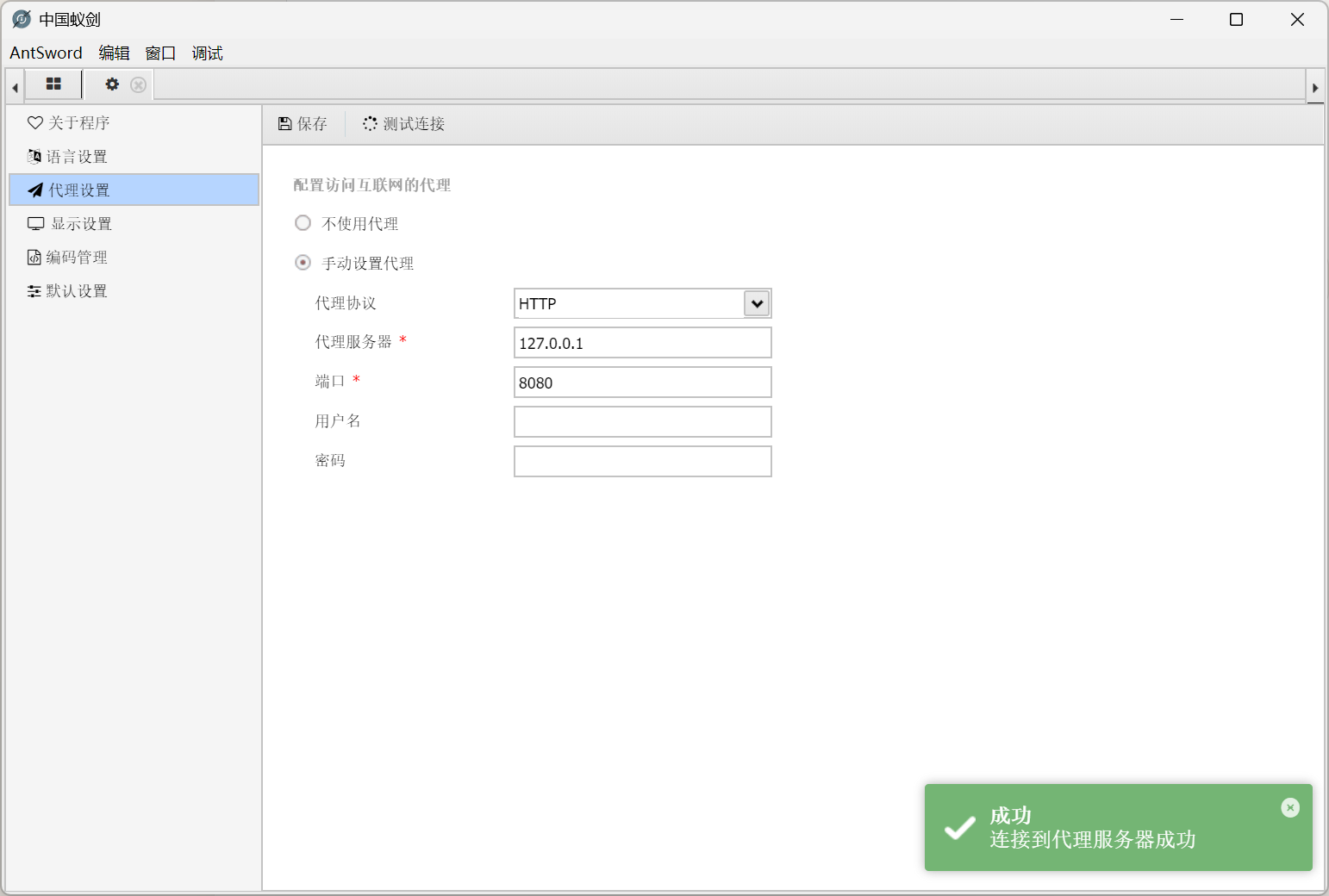Image resolution: width=1329 pixels, height=896 pixels.
Task: Dismiss the success notification with its x
Action: pos(1290,807)
